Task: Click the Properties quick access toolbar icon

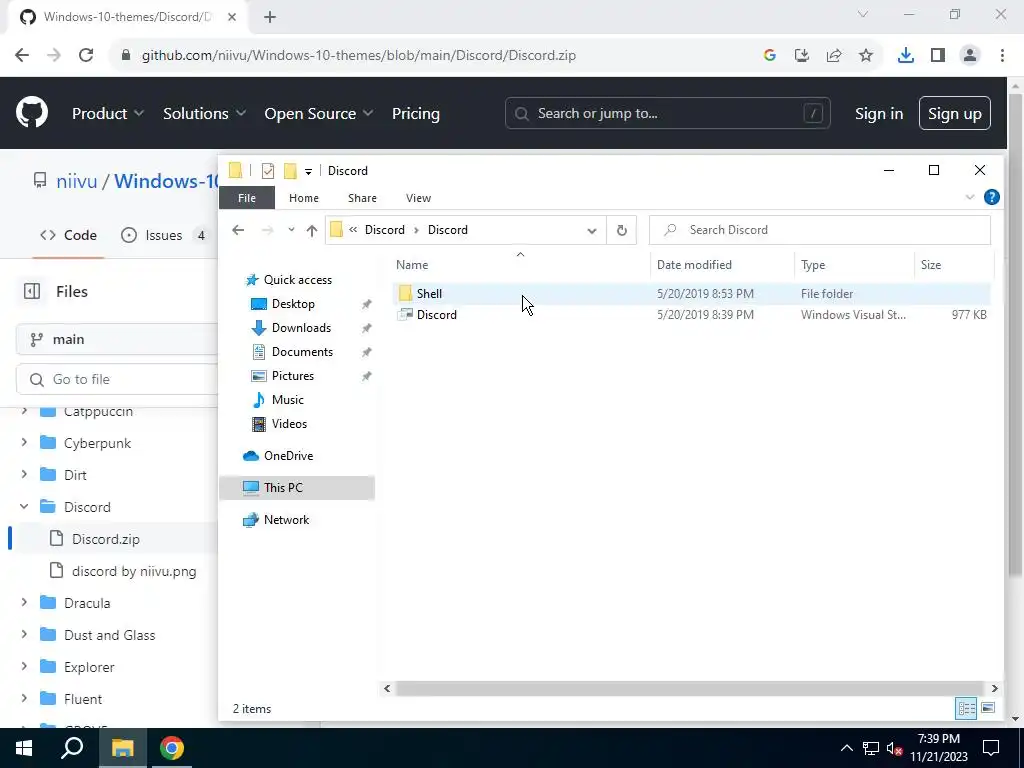Action: pyautogui.click(x=268, y=171)
